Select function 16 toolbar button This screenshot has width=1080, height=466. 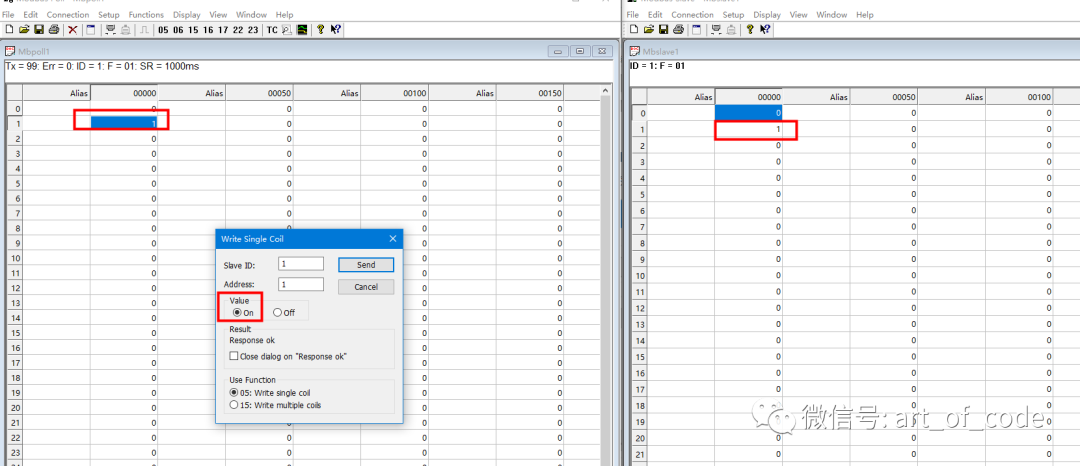(208, 30)
